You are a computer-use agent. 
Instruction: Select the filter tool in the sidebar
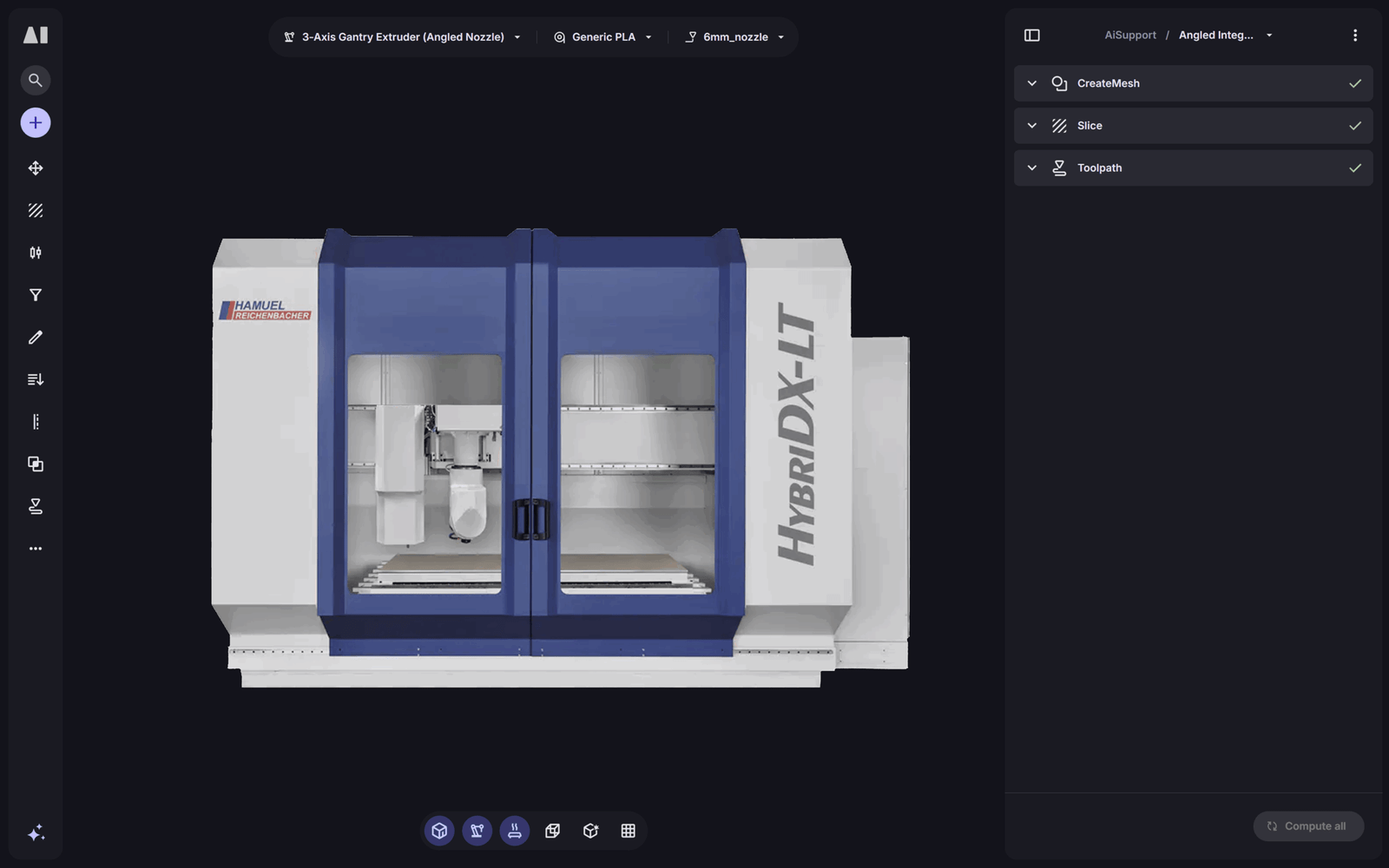(x=35, y=294)
